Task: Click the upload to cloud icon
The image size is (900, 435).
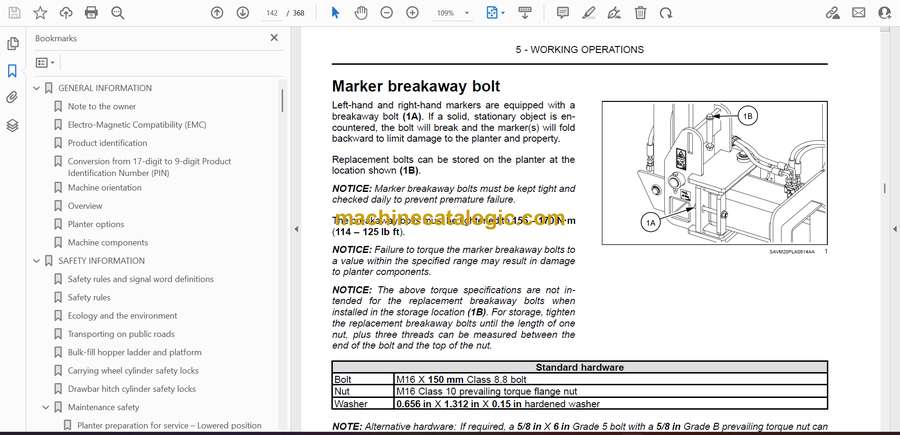Action: pos(66,13)
